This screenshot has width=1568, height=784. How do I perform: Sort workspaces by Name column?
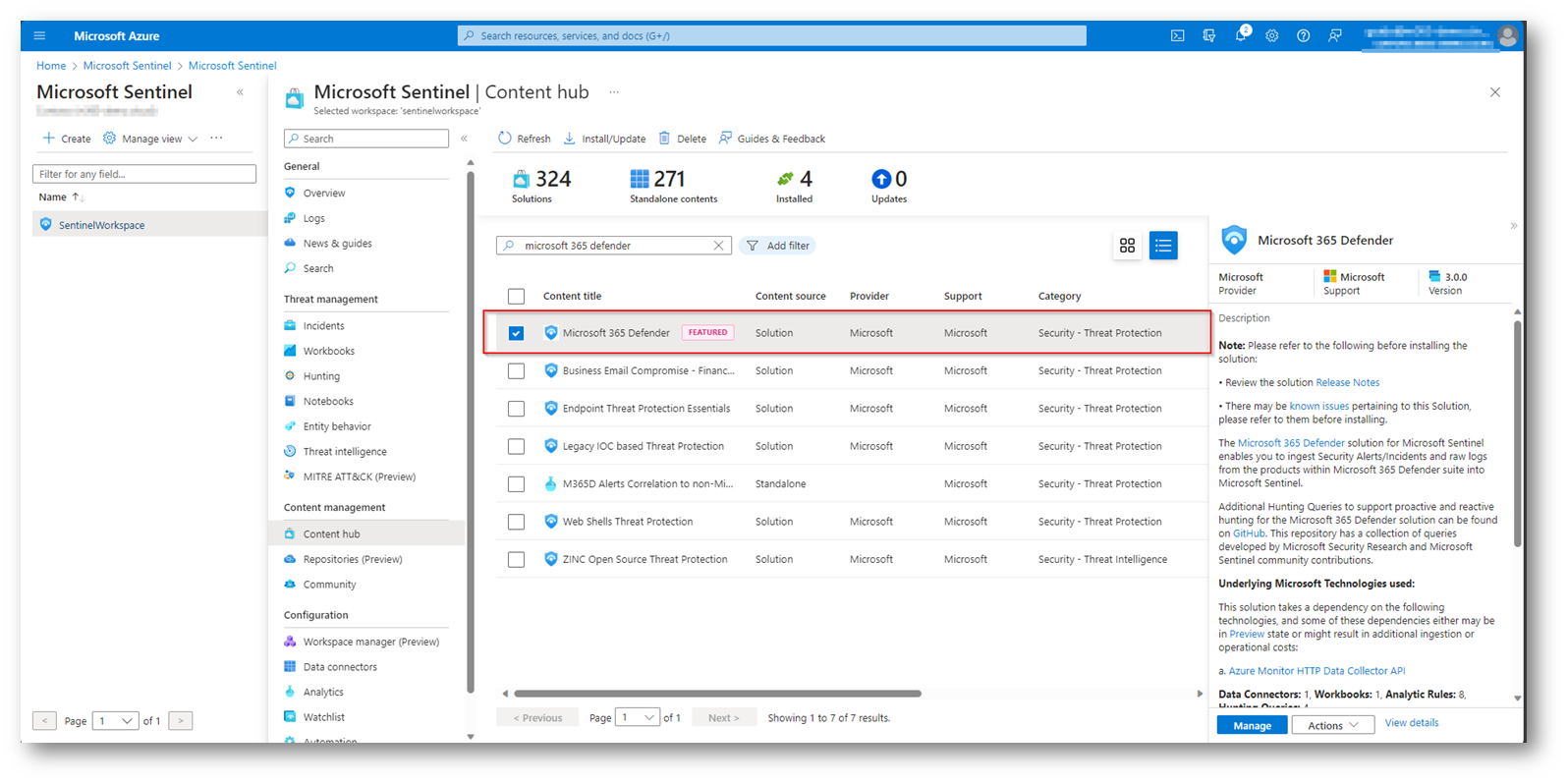click(x=61, y=197)
